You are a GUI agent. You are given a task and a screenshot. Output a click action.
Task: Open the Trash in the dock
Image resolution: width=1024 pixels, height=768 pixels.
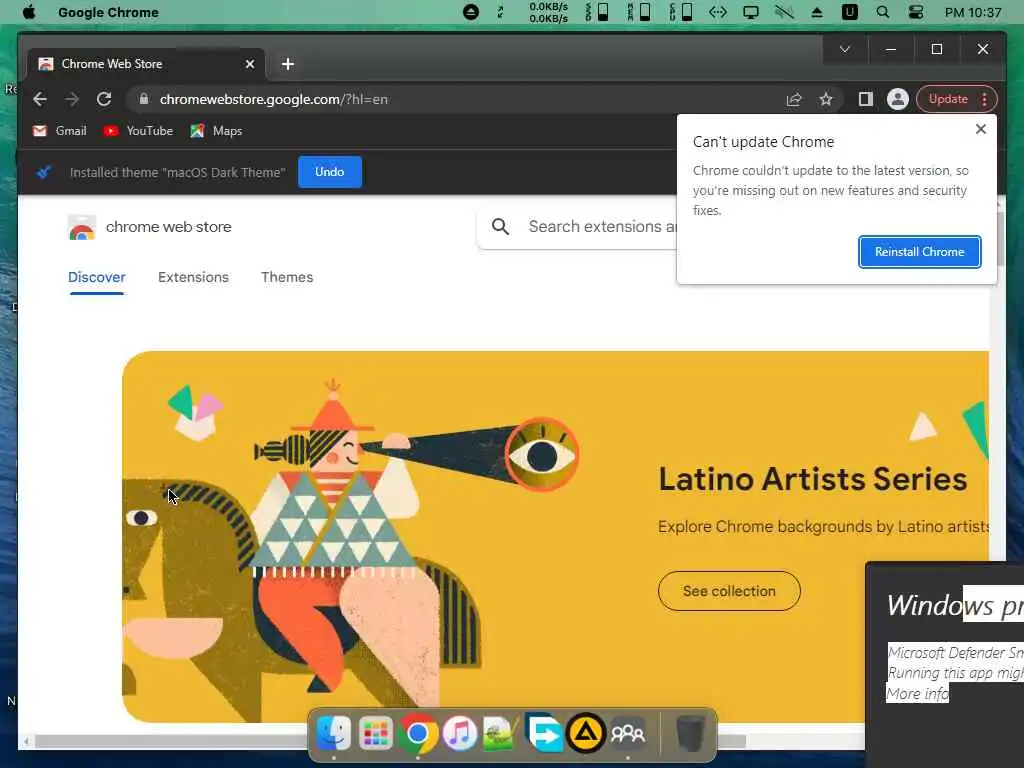tap(690, 733)
